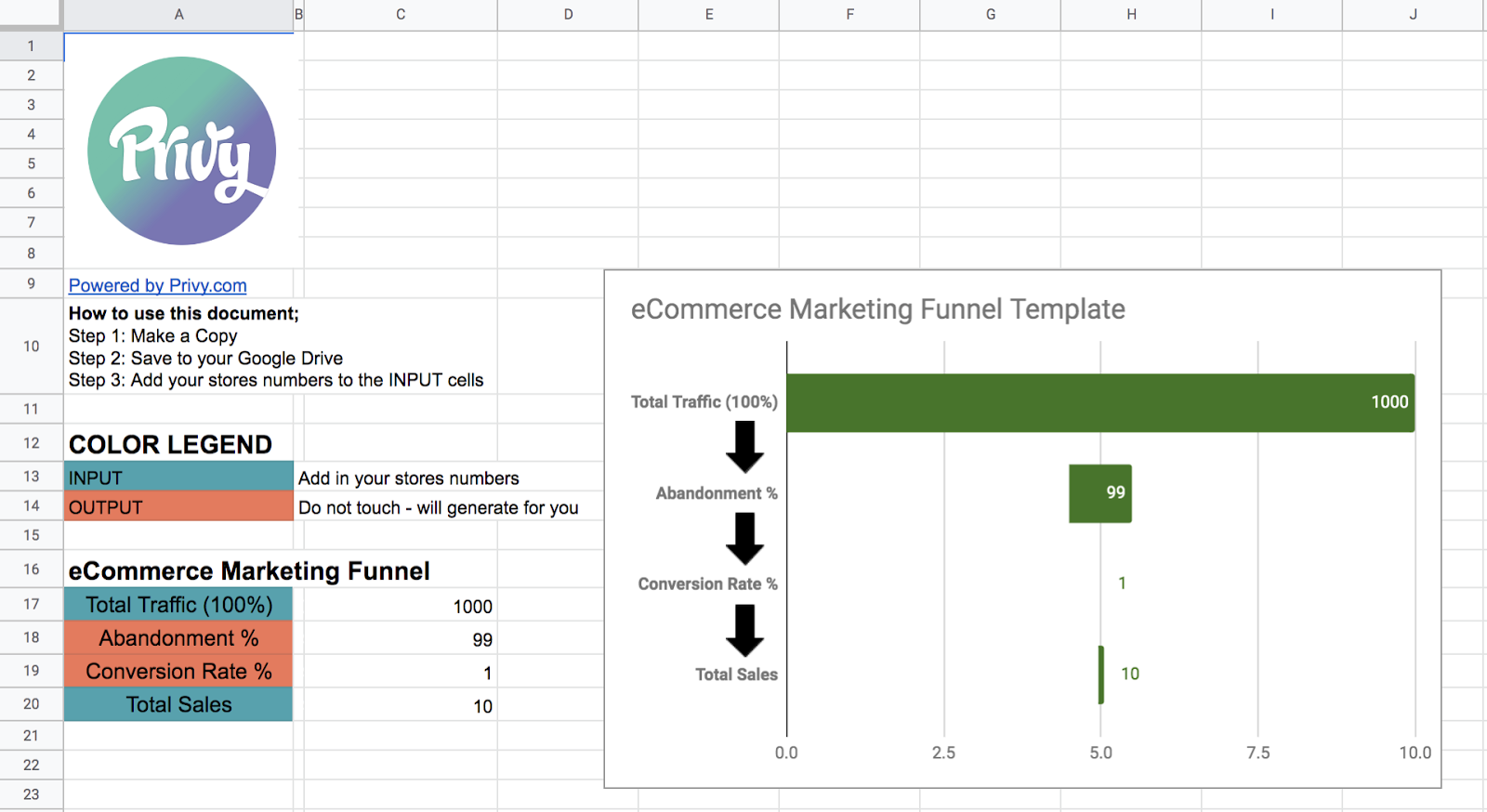Select column F header
Screen dimensions: 1487x812
click(x=849, y=14)
